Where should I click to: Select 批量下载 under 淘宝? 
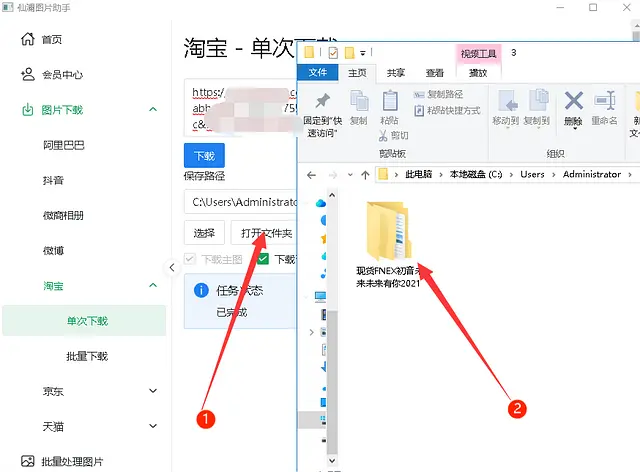(87, 356)
